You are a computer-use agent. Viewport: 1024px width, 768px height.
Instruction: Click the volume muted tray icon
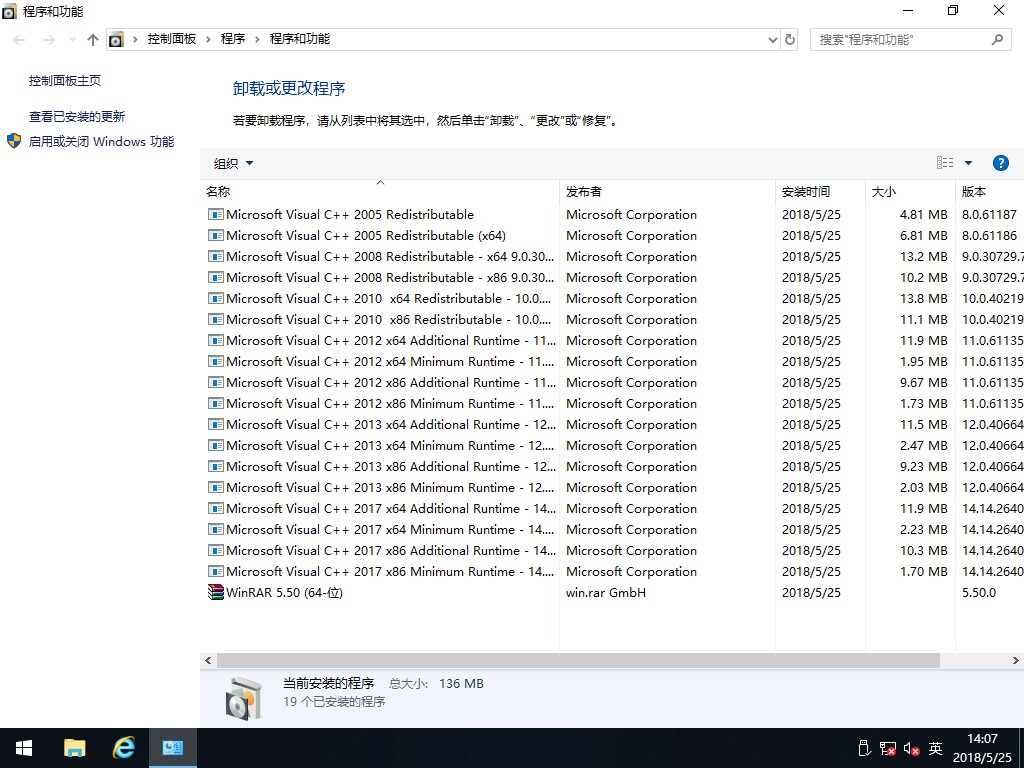click(x=911, y=748)
